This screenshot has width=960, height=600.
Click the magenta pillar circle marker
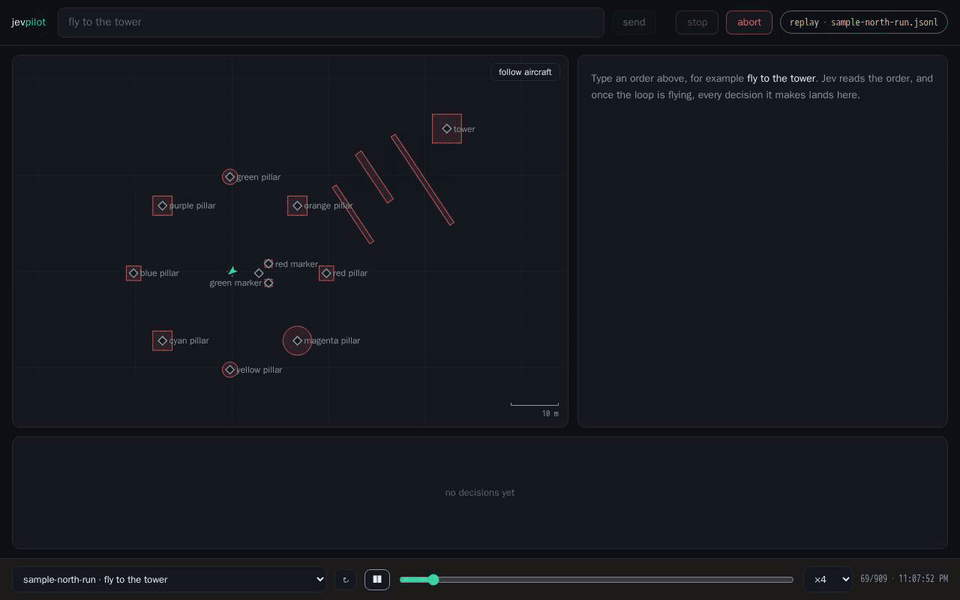(x=298, y=340)
